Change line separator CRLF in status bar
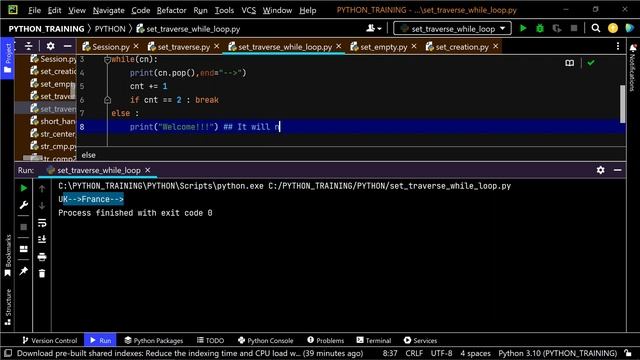The width and height of the screenshot is (640, 360). coord(414,353)
